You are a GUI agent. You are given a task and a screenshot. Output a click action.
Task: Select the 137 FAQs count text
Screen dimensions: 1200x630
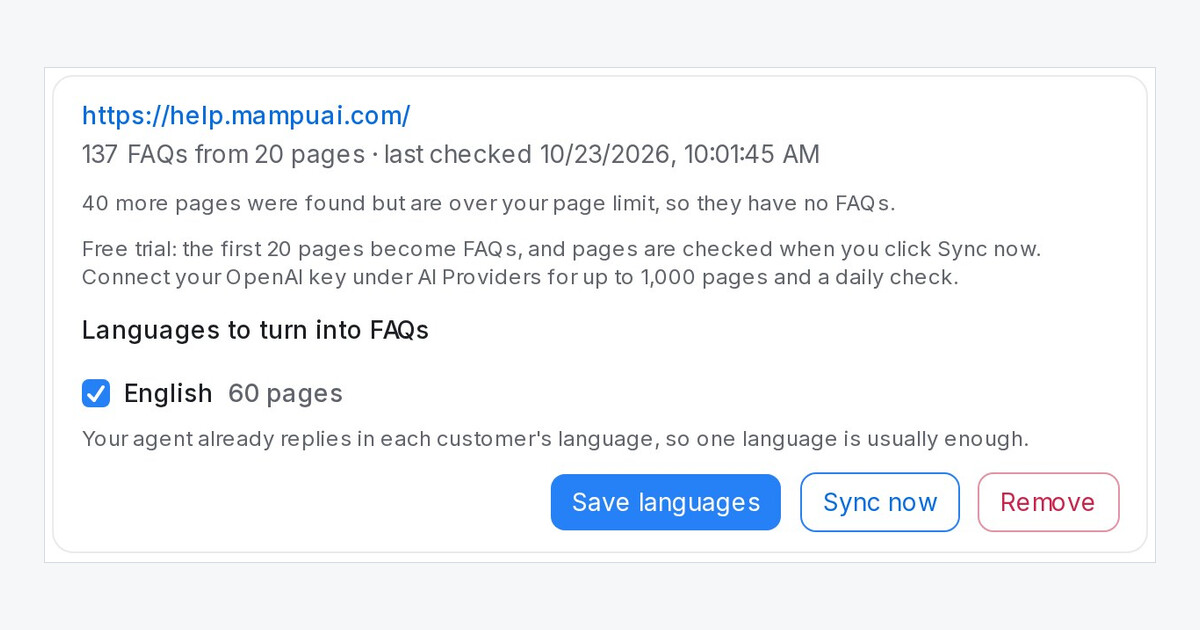135,154
